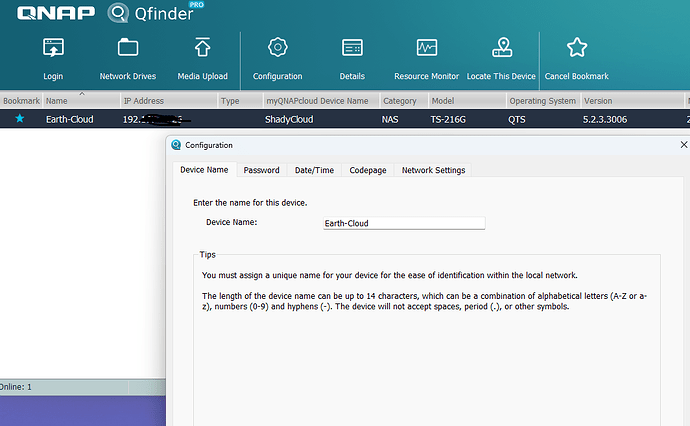Viewport: 690px width, 426px height.
Task: Click Locate This Device icon
Action: click(502, 48)
